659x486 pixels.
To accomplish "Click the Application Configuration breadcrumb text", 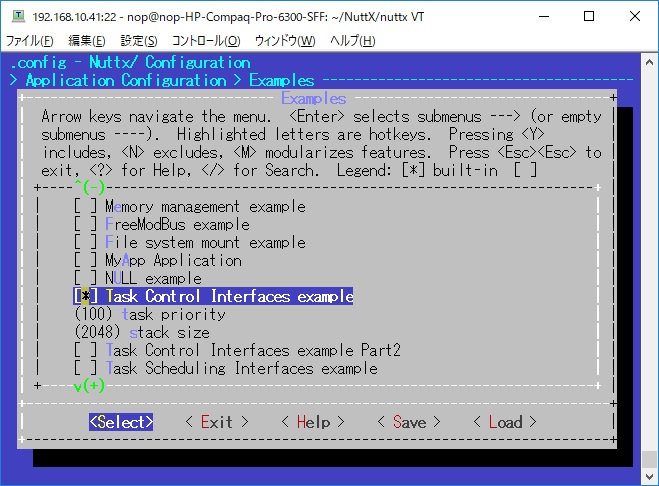I will (126, 80).
